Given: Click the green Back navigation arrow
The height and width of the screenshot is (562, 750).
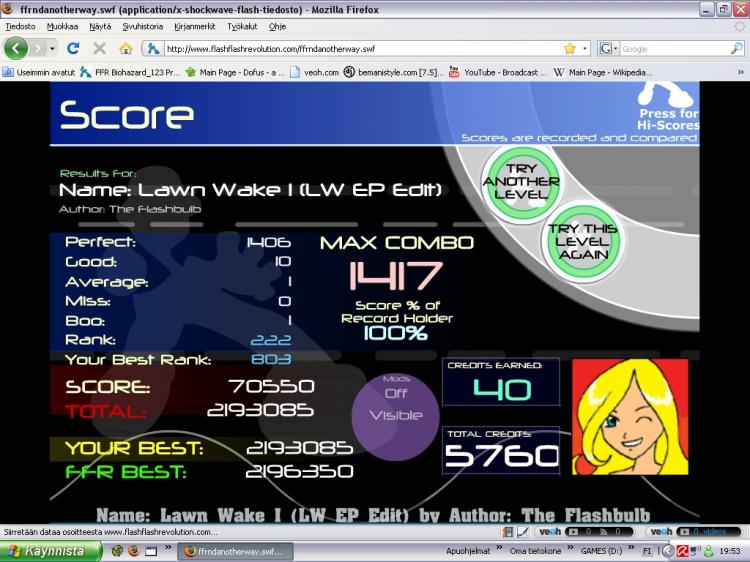Looking at the screenshot, I should [15, 48].
